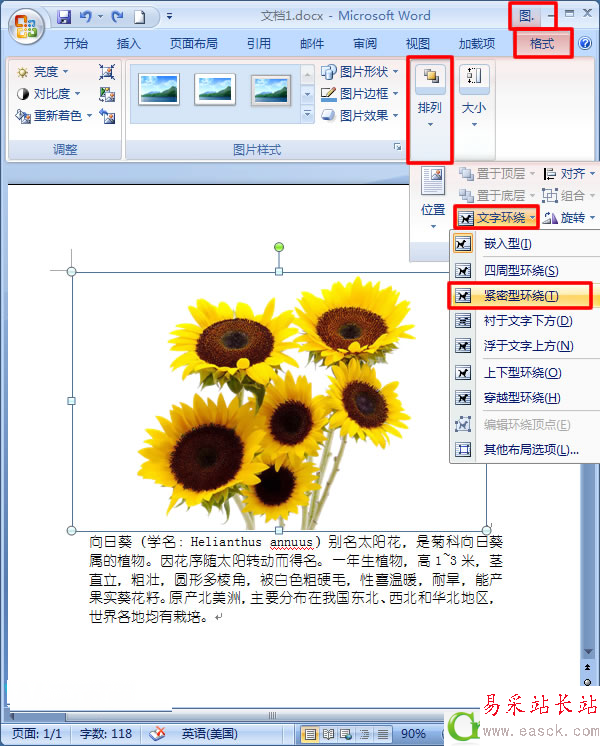Choose 浮于文字上方 in front of text
Screen dimensions: 600x746
tap(525, 346)
